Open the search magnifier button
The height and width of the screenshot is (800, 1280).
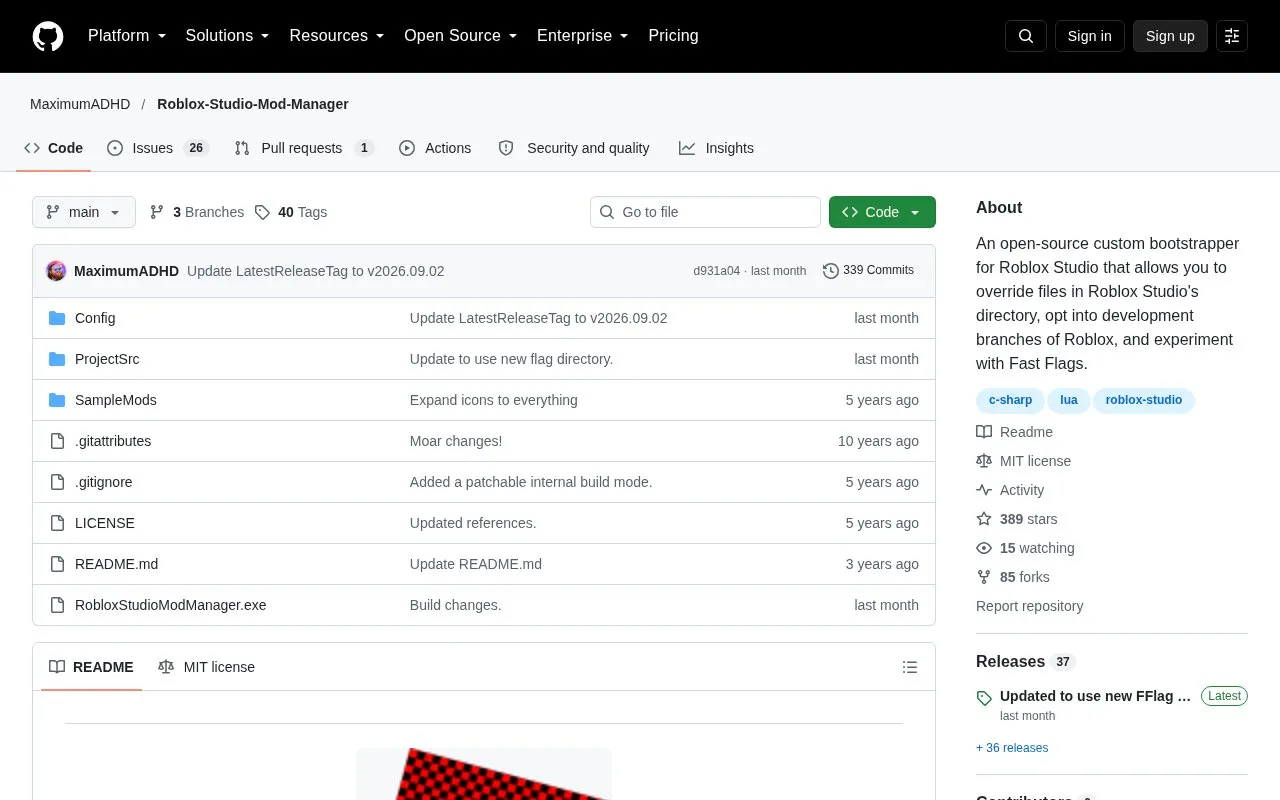1026,36
